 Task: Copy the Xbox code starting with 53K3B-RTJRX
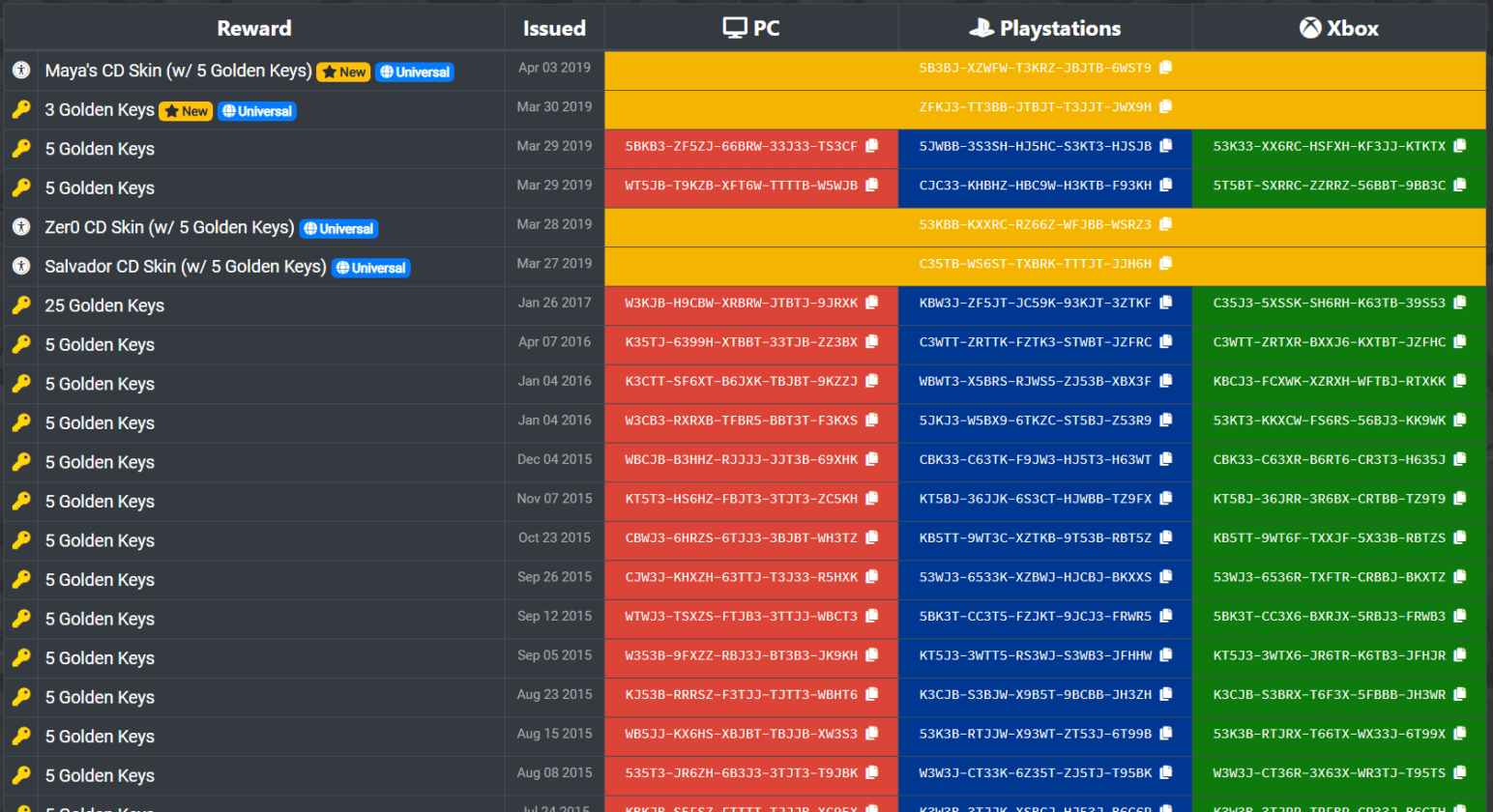[x=1460, y=733]
